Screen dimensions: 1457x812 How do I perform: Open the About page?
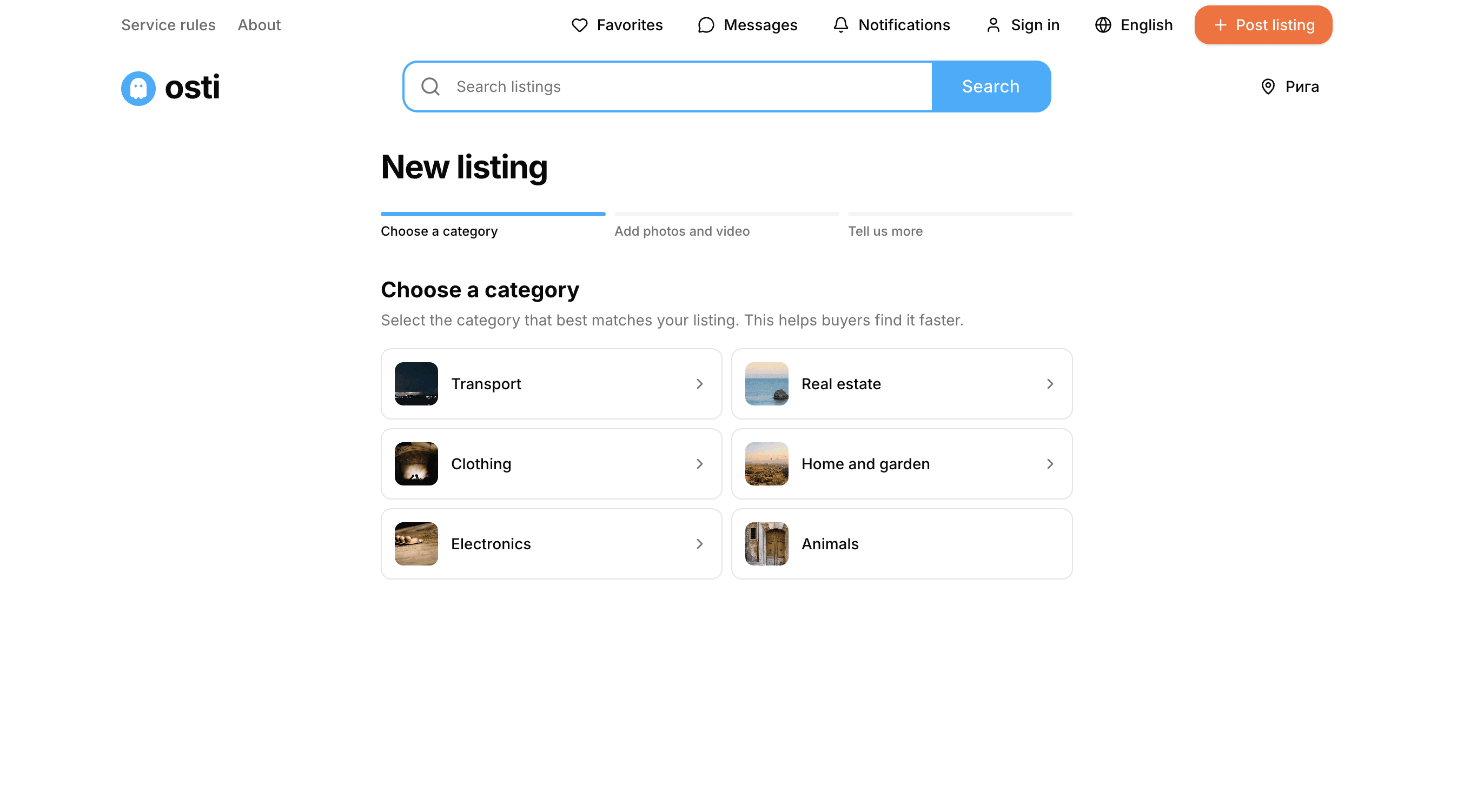[259, 25]
